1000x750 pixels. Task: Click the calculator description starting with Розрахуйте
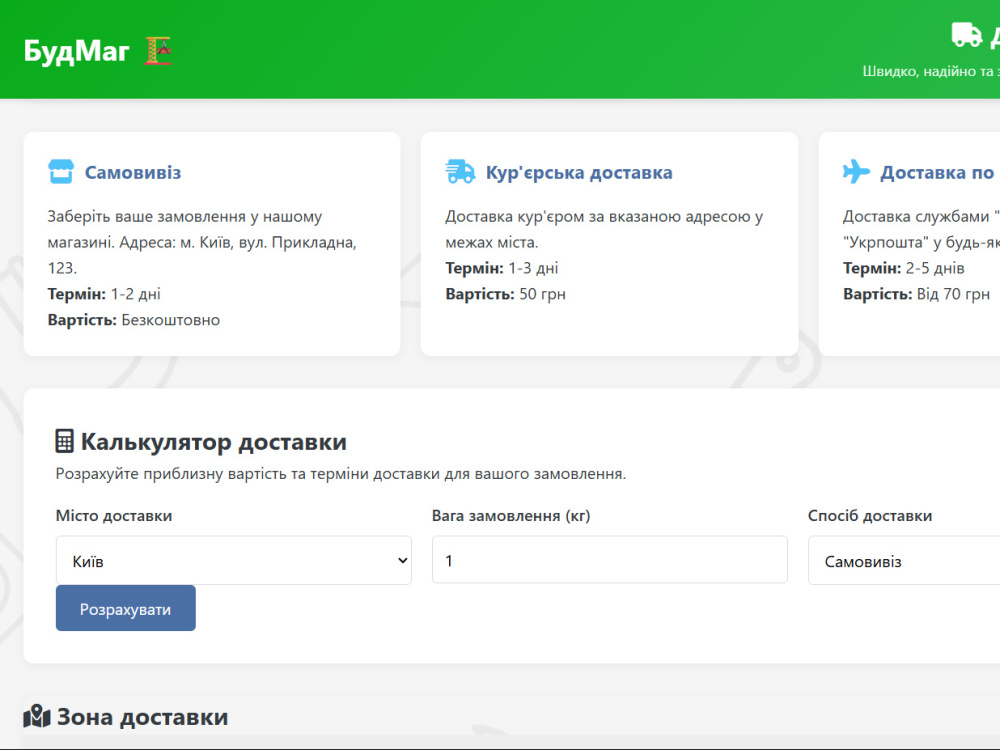(x=341, y=474)
